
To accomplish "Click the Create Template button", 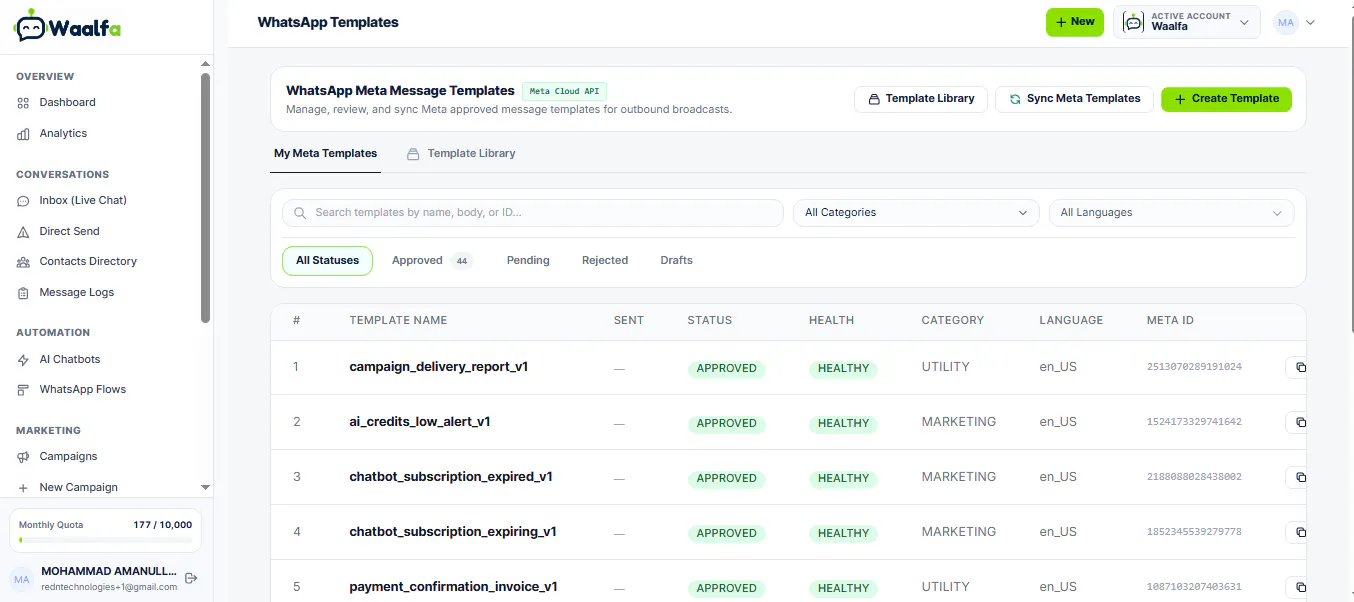I will click(x=1226, y=99).
